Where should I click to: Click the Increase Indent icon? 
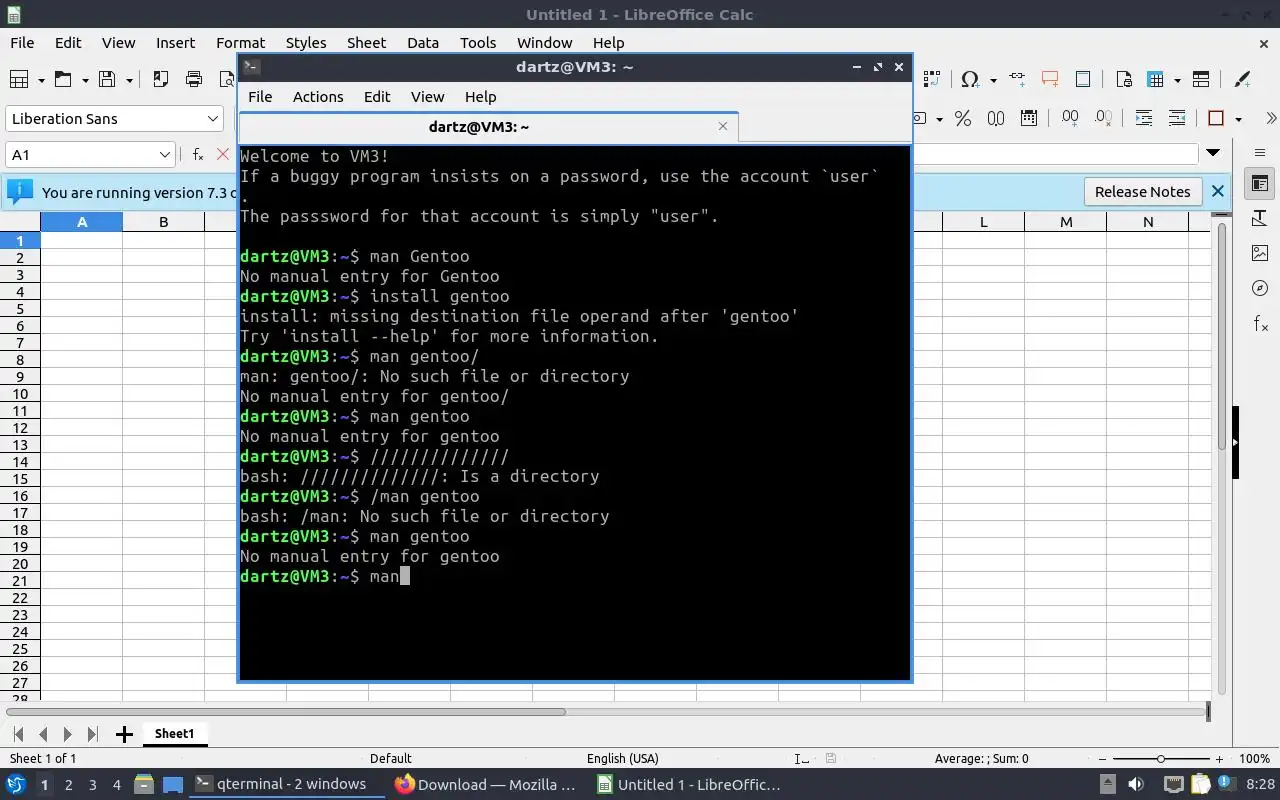[1144, 118]
